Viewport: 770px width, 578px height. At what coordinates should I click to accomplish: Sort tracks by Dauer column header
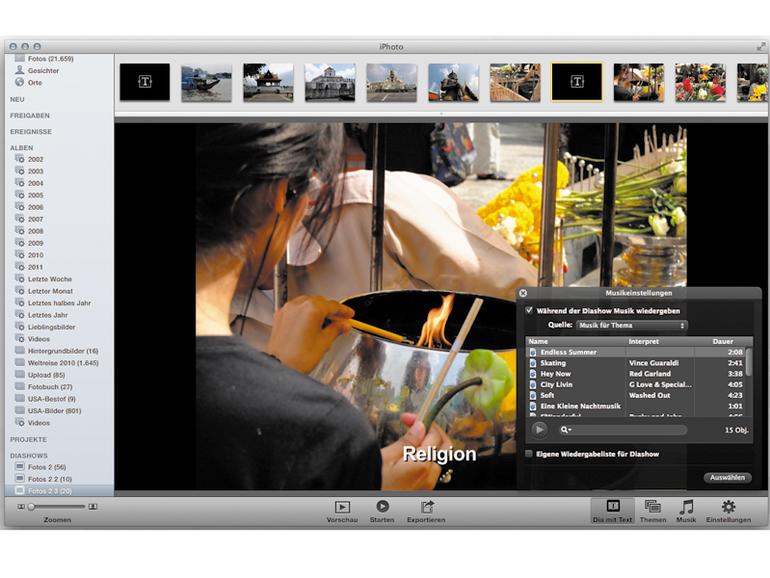[723, 341]
